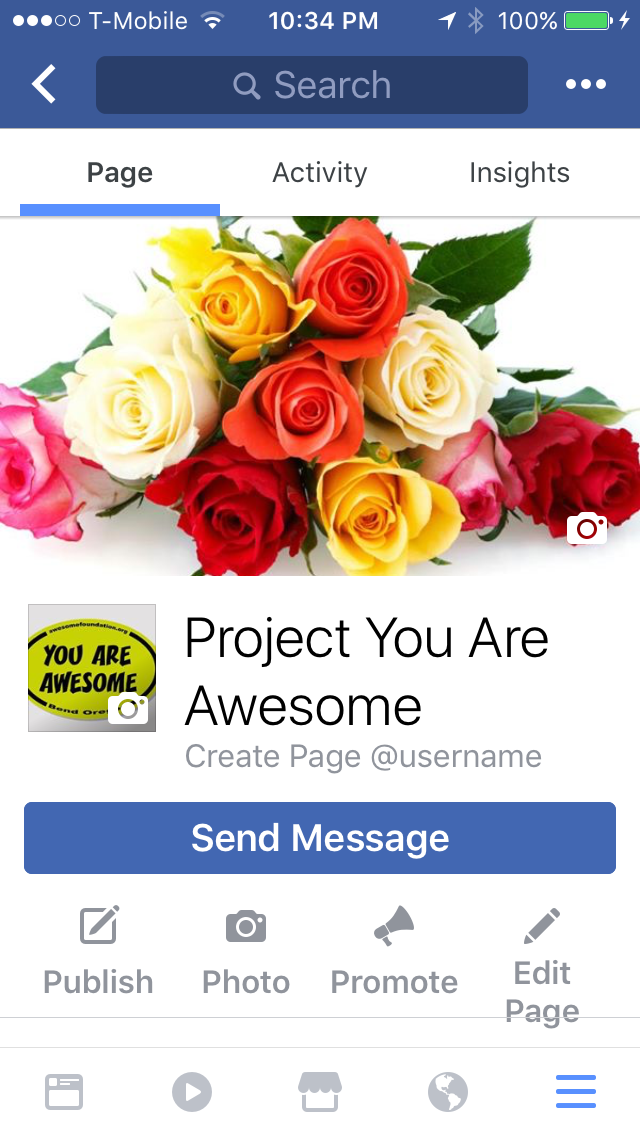The height and width of the screenshot is (1136, 640).
Task: Open the hamburger menu icon
Action: (576, 1092)
